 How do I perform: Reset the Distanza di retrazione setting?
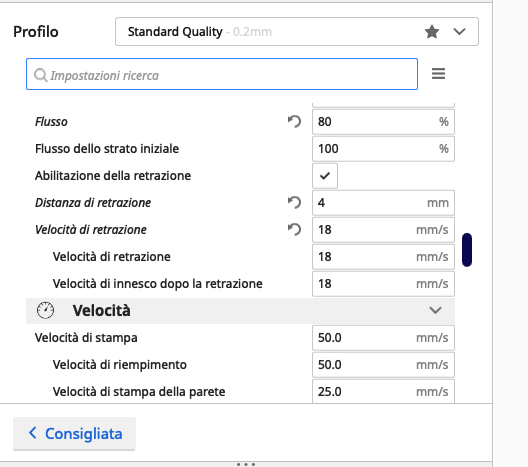pos(294,203)
